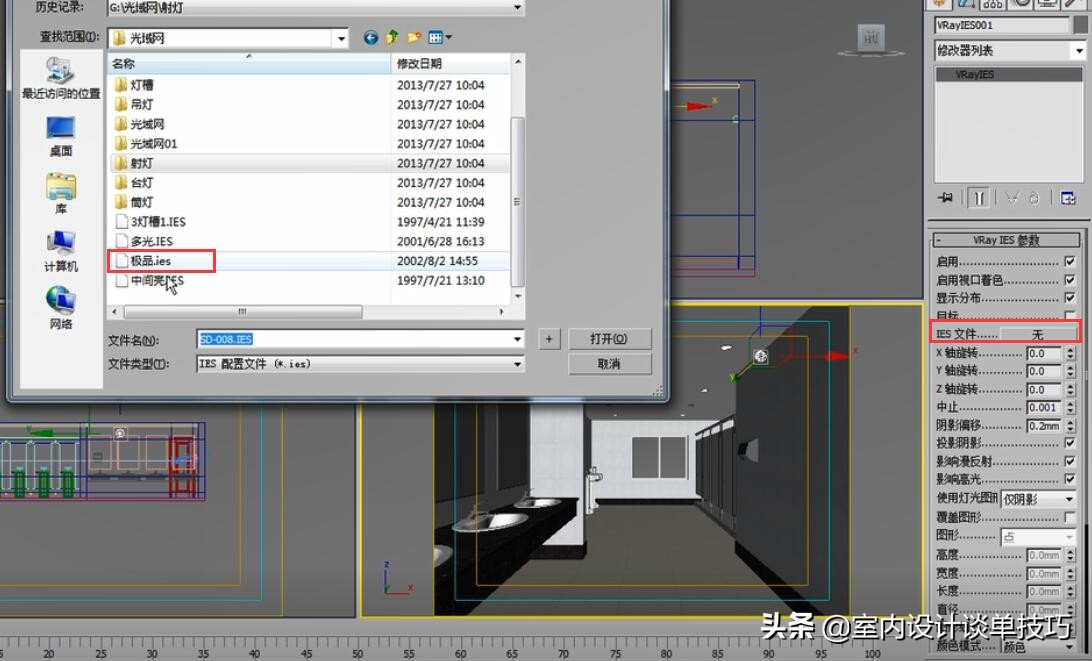Open 桌面 (Desktop) in places sidebar
The width and height of the screenshot is (1092, 661).
tap(61, 136)
